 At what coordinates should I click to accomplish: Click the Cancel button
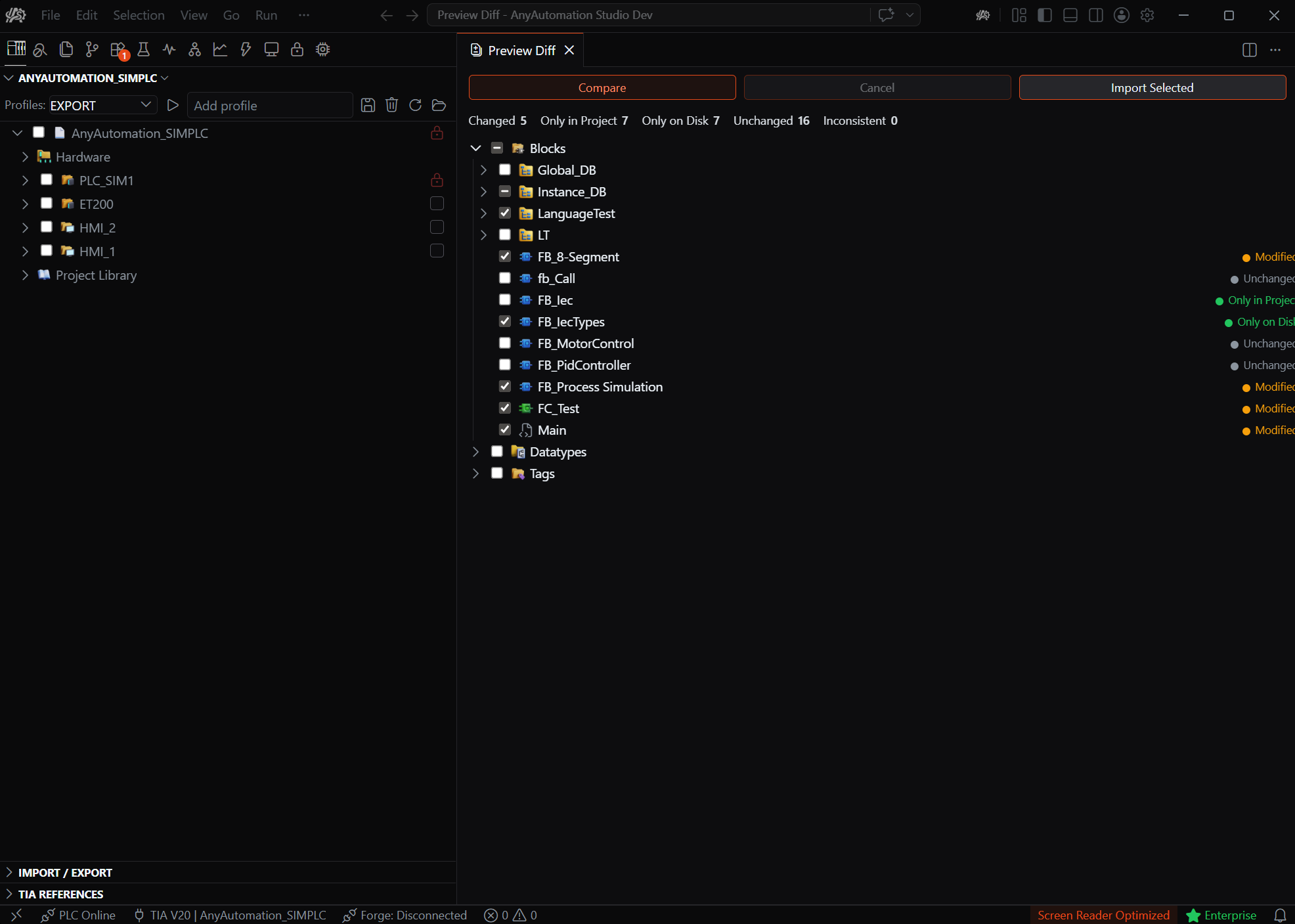pyautogui.click(x=877, y=87)
